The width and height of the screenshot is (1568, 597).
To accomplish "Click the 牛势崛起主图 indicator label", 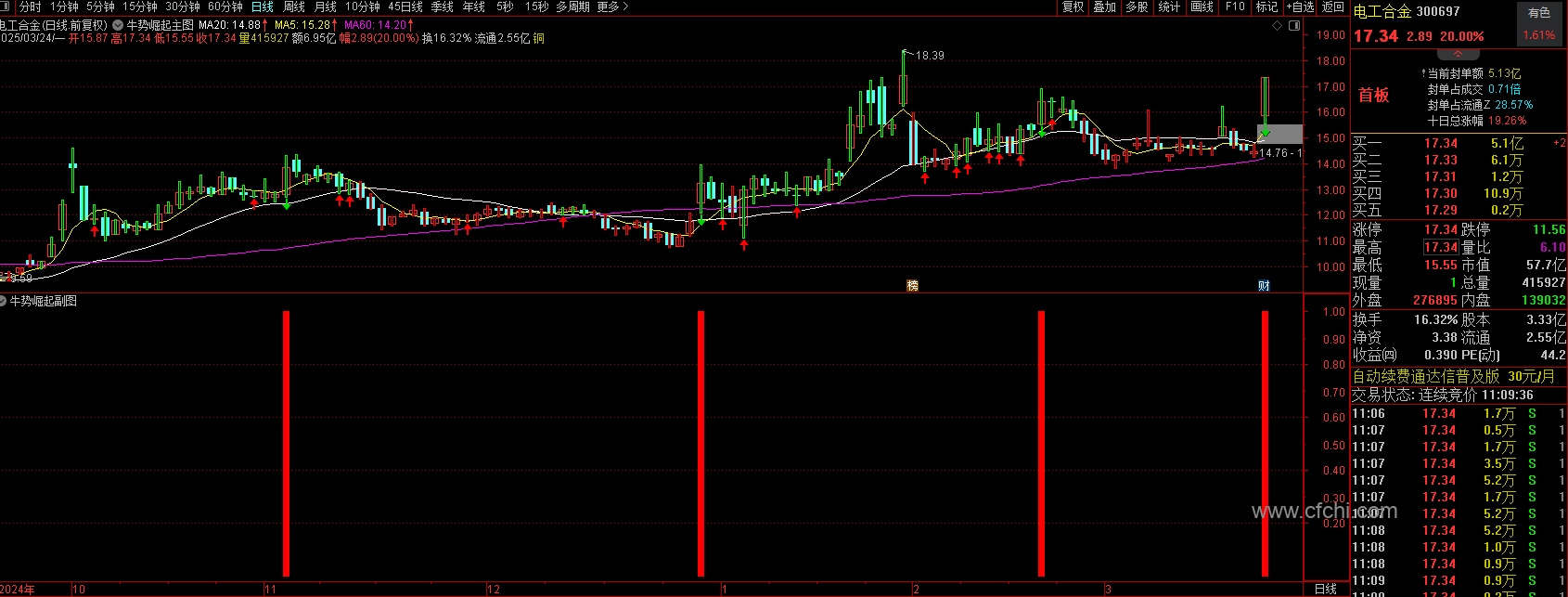I will [x=161, y=24].
